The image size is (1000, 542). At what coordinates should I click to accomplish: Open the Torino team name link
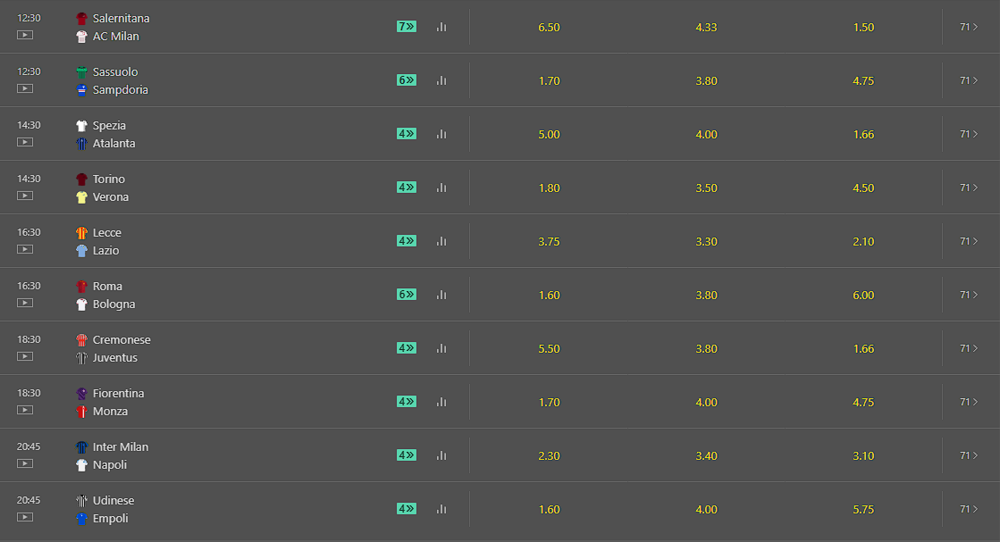109,179
